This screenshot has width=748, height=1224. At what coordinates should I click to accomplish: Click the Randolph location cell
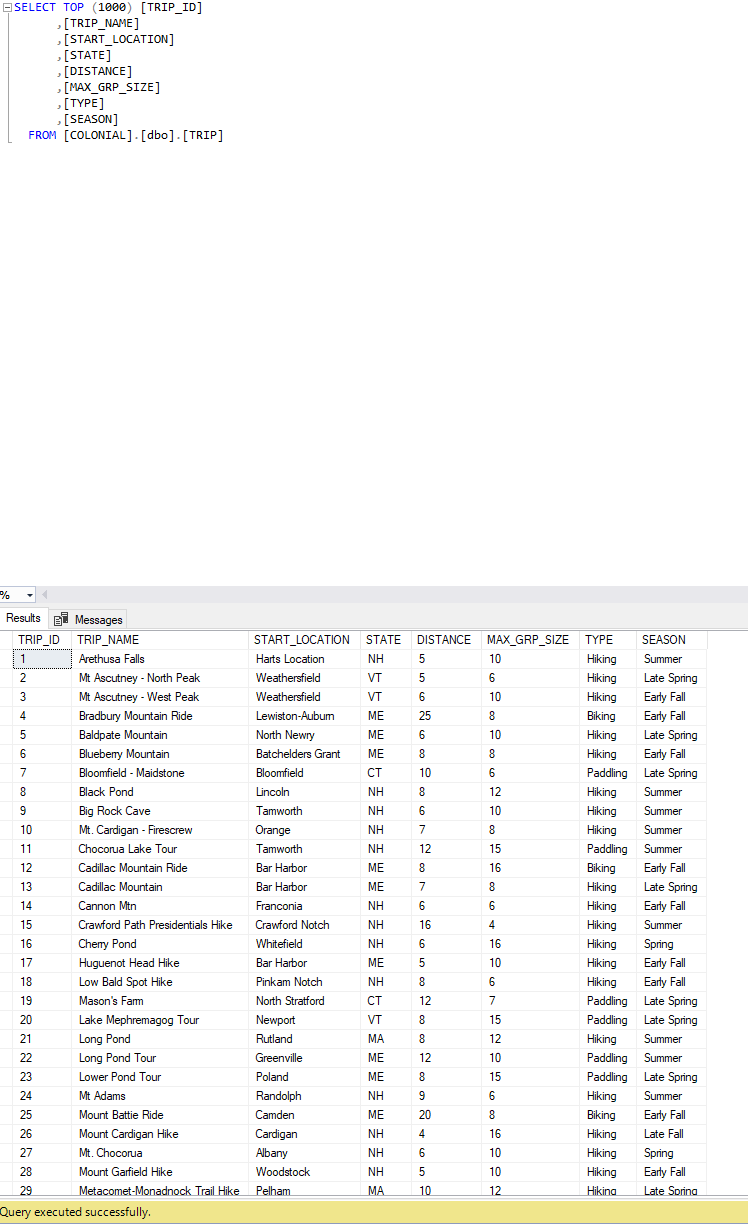[305, 1096]
